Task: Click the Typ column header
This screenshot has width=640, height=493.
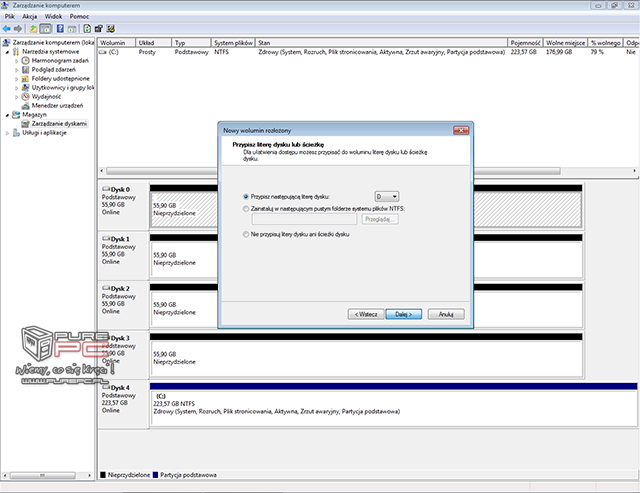Action: (191, 42)
